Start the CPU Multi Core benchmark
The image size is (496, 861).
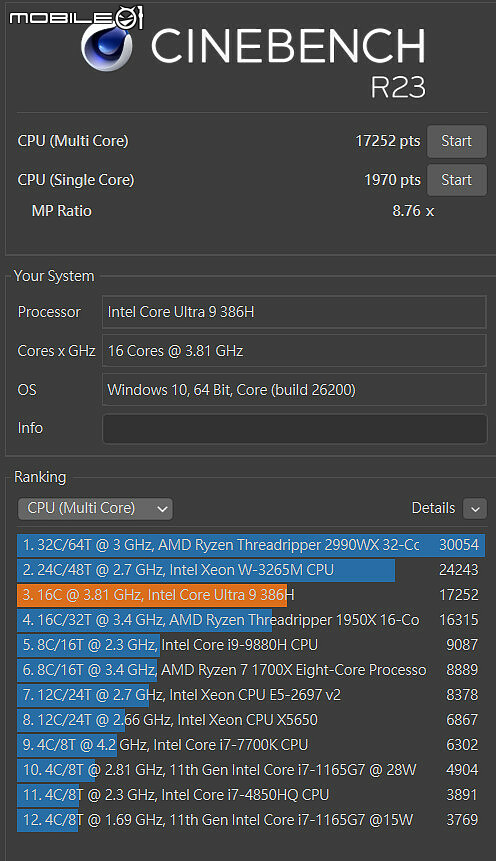tap(456, 141)
